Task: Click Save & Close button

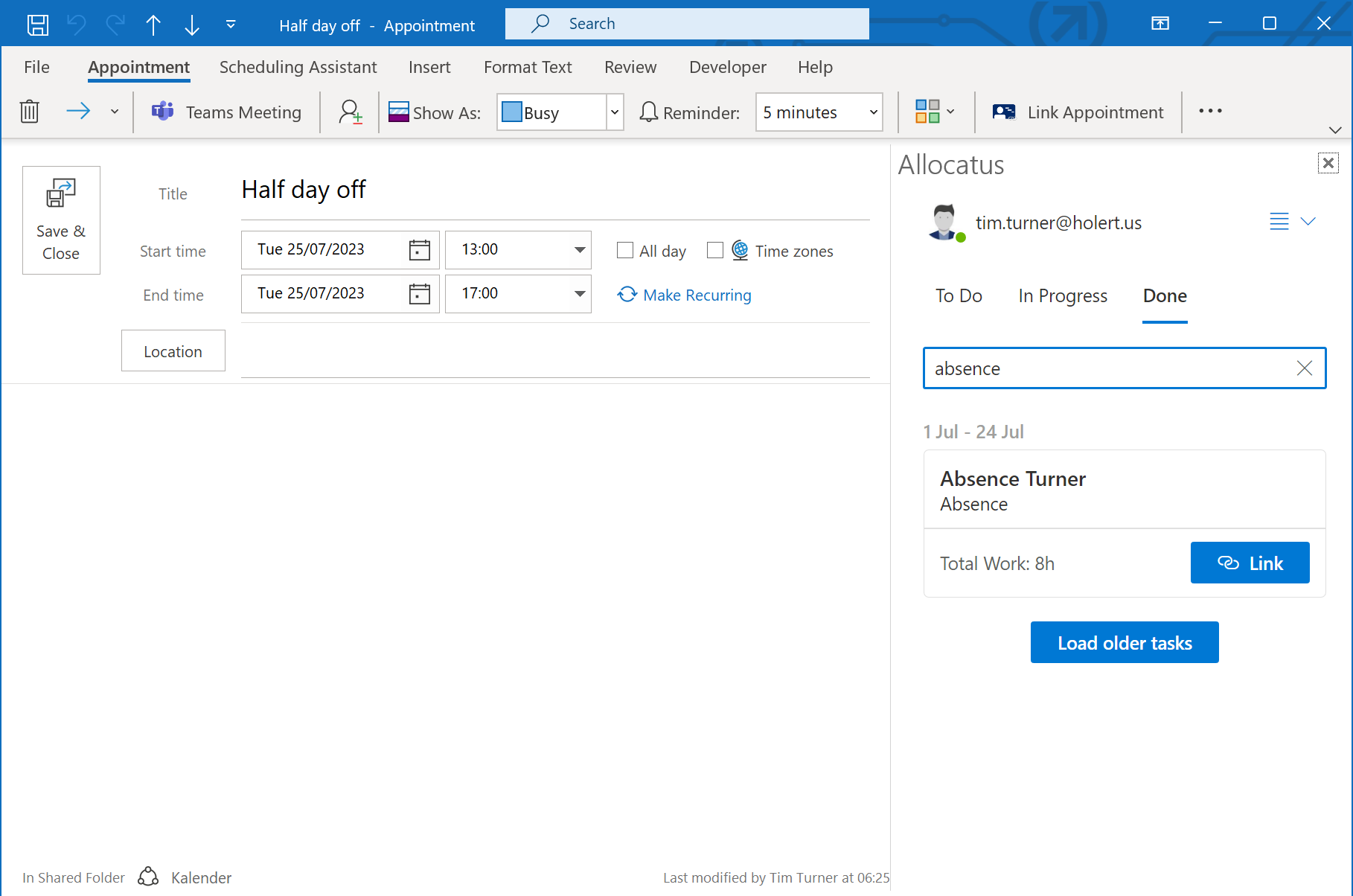Action: pos(61,220)
